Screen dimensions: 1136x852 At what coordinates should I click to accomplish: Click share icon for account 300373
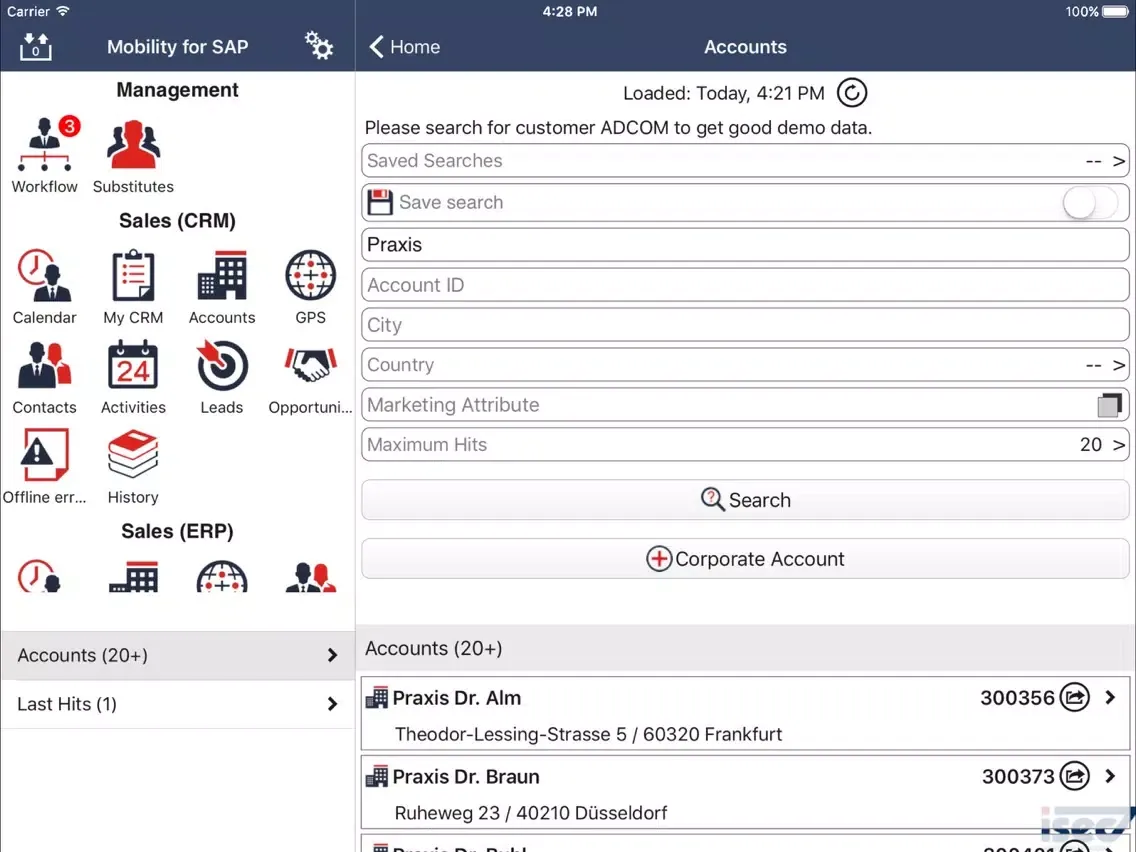[x=1074, y=777]
